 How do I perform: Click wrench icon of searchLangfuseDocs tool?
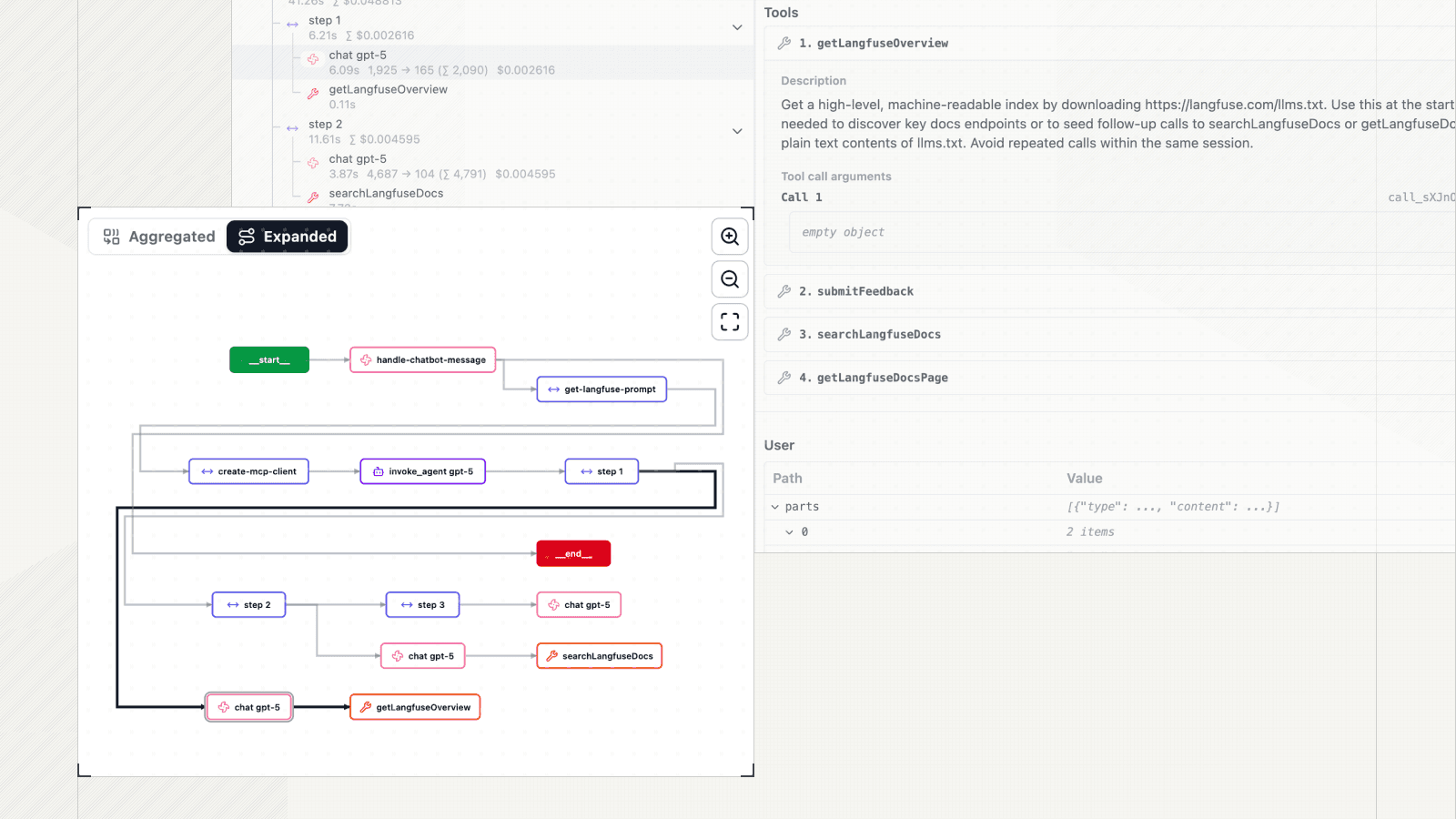point(784,335)
